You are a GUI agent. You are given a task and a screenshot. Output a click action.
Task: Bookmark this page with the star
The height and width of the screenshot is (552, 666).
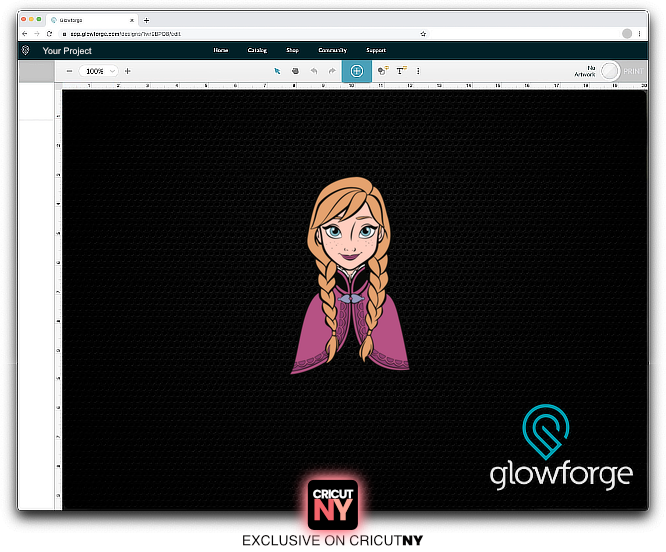[423, 34]
